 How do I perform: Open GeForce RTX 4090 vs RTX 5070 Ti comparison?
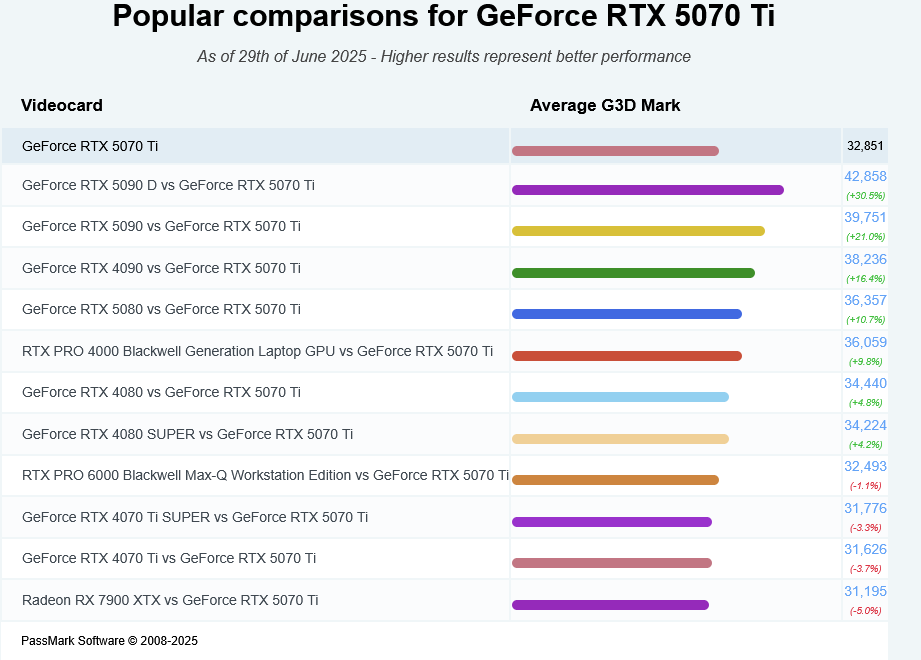(x=161, y=268)
